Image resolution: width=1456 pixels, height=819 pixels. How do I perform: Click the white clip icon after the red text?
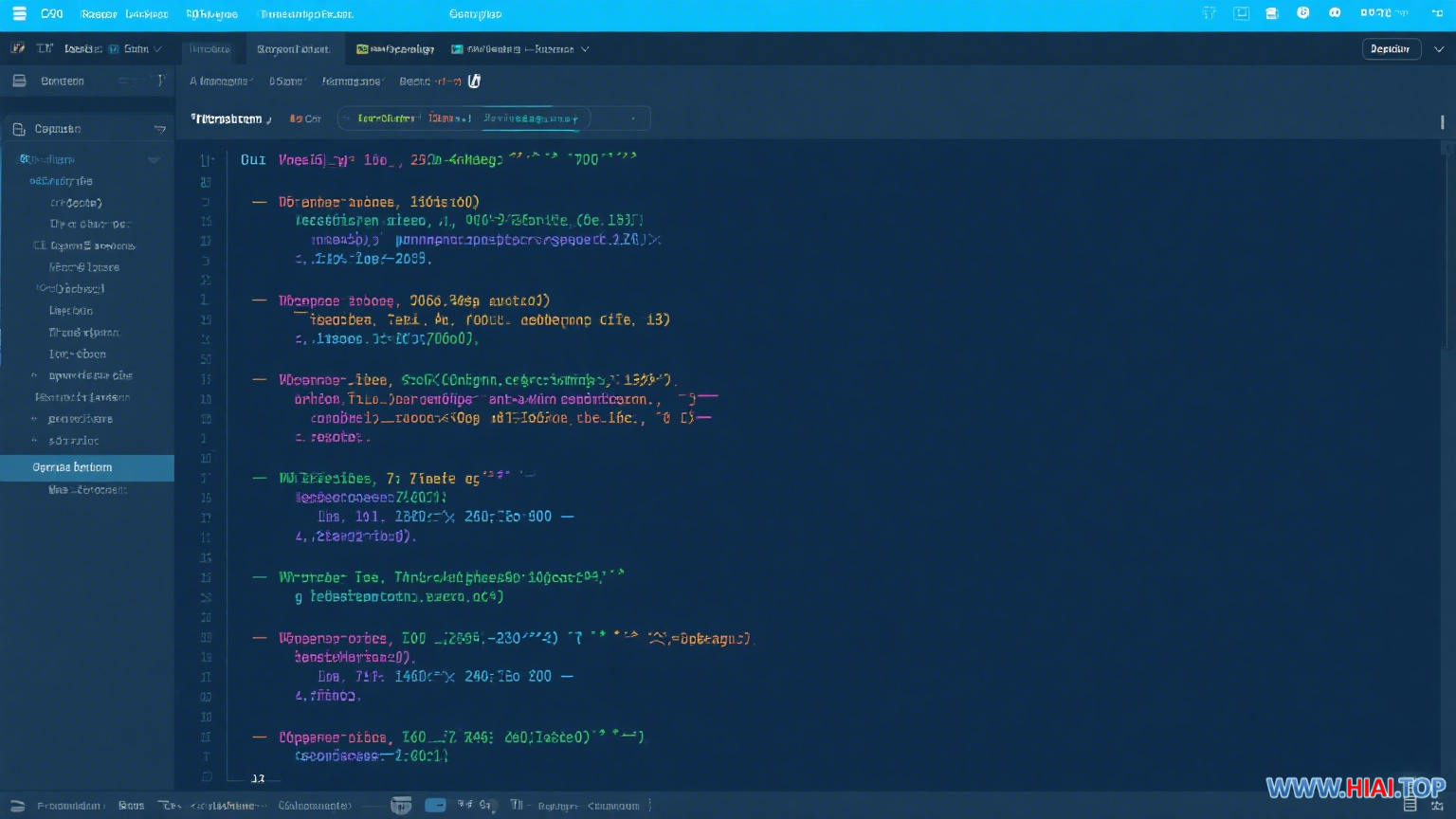[x=475, y=81]
